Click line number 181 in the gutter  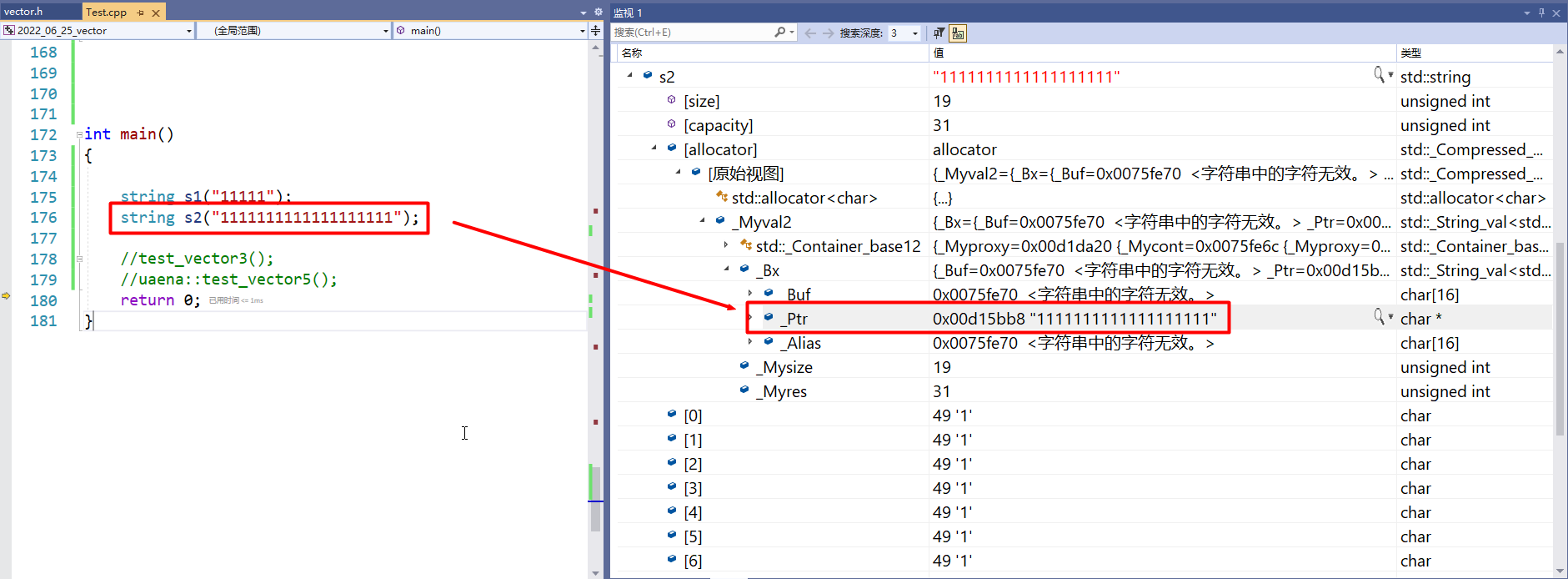point(43,321)
